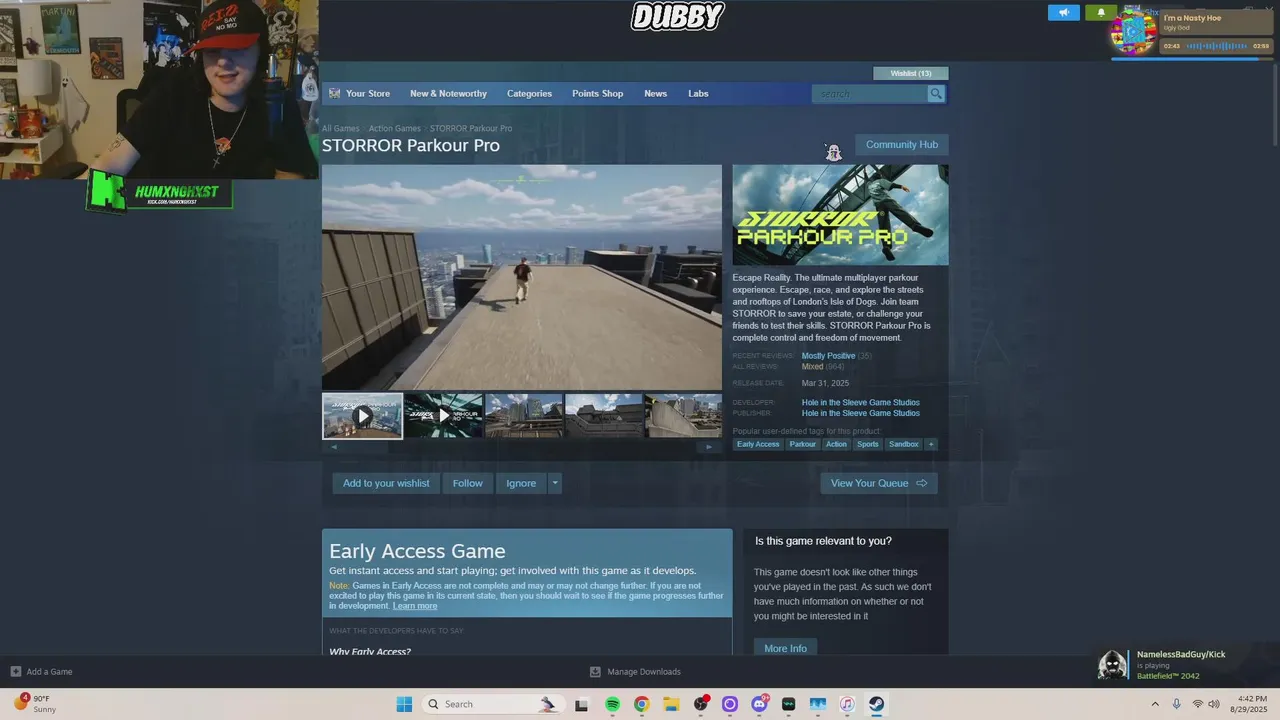Click in the store search field
The width and height of the screenshot is (1280, 720).
click(870, 93)
